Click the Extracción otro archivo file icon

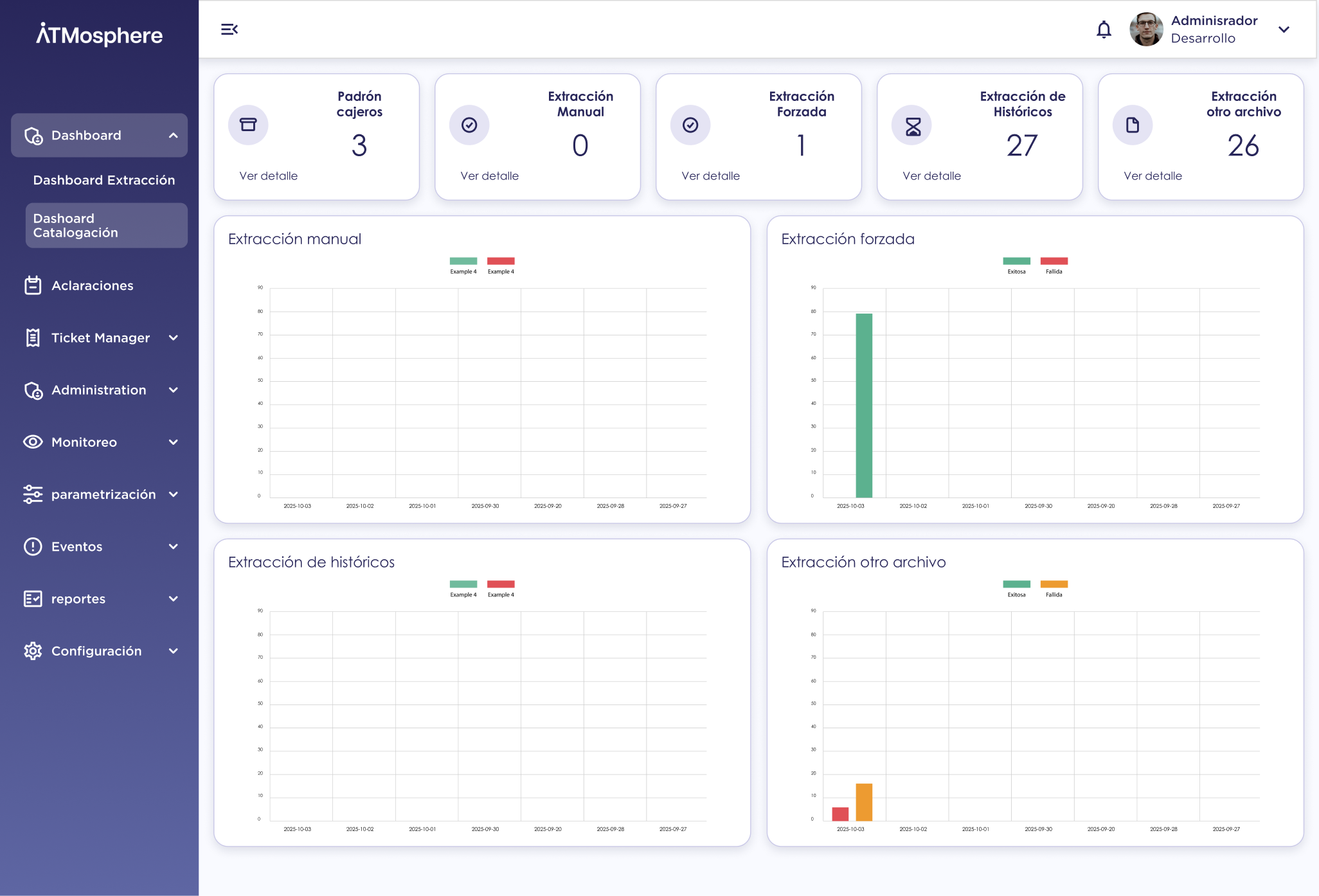pyautogui.click(x=1133, y=125)
